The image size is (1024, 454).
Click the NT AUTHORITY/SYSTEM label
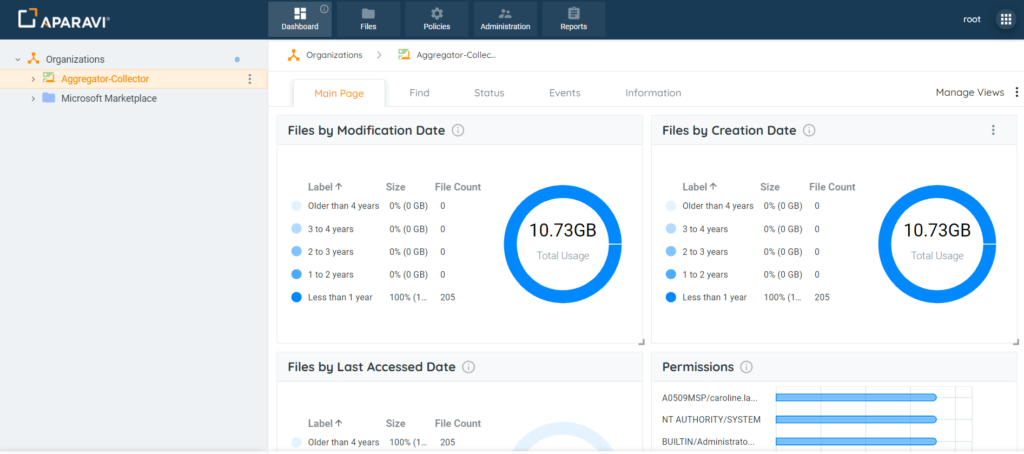pos(711,419)
